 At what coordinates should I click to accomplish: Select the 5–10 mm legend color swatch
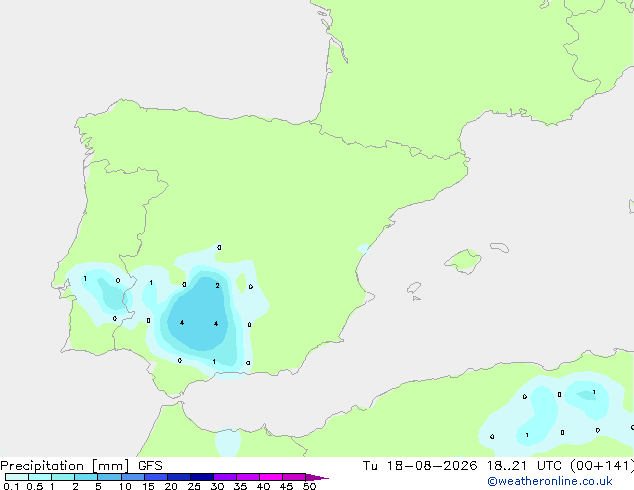point(110,477)
